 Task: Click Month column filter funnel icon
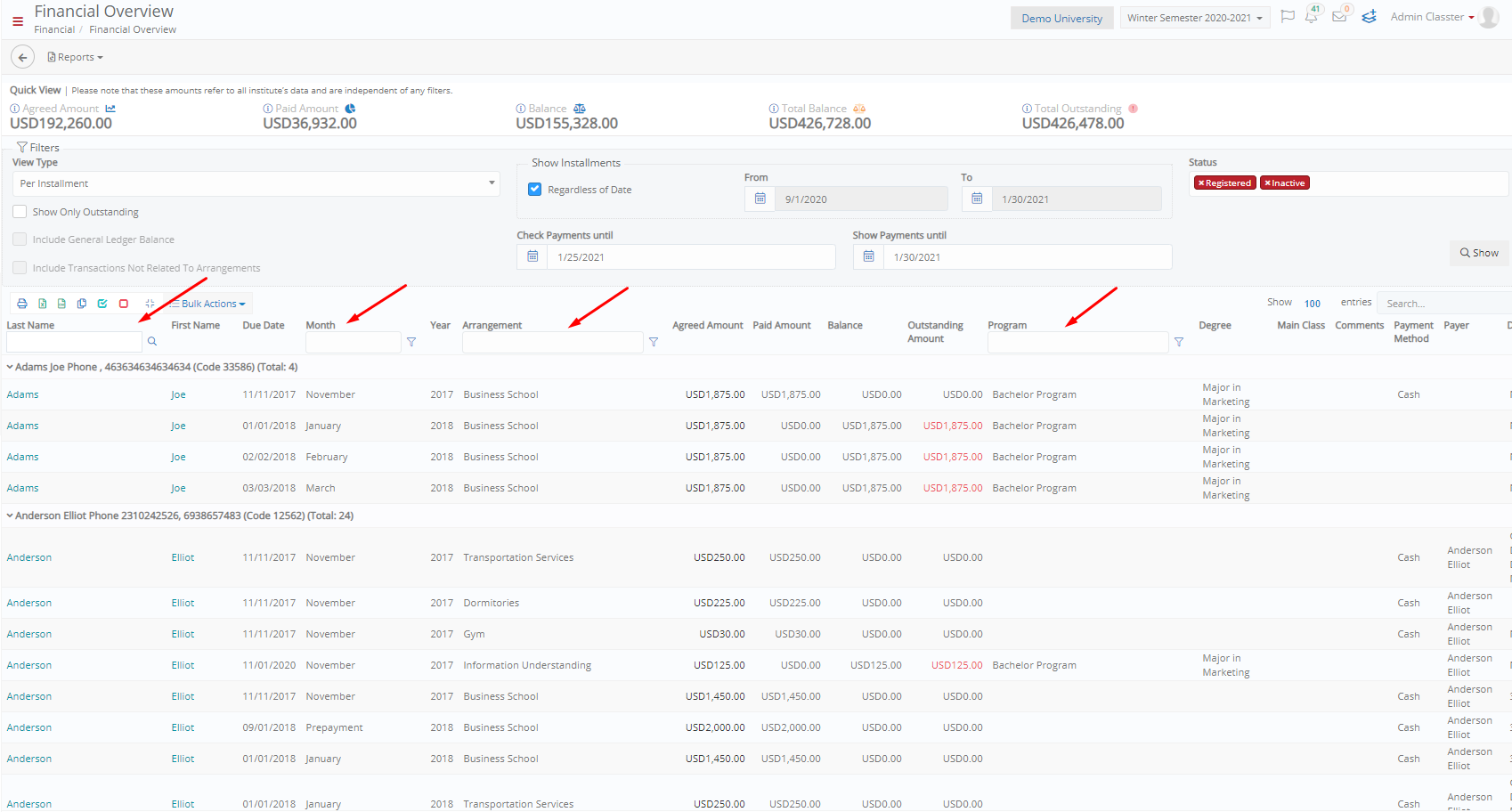point(411,342)
